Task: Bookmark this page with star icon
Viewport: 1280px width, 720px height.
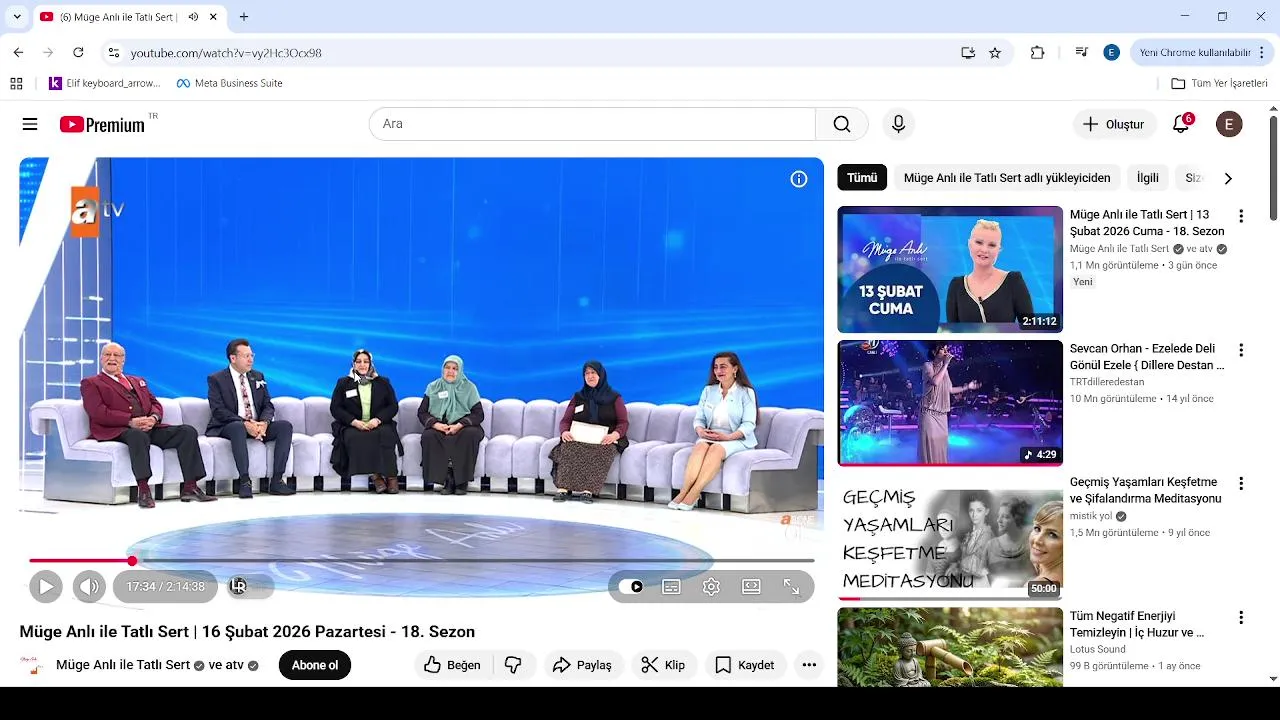Action: click(995, 53)
